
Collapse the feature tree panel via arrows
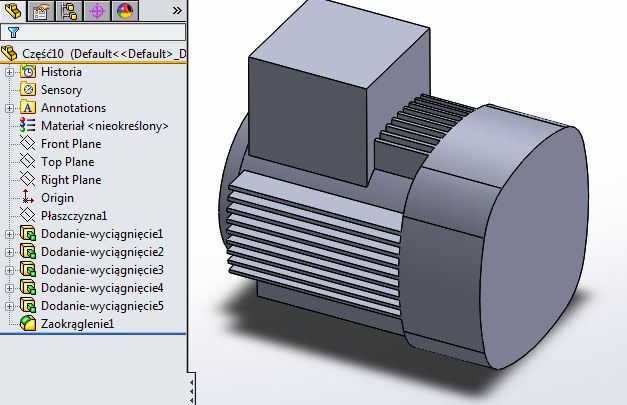(192, 389)
